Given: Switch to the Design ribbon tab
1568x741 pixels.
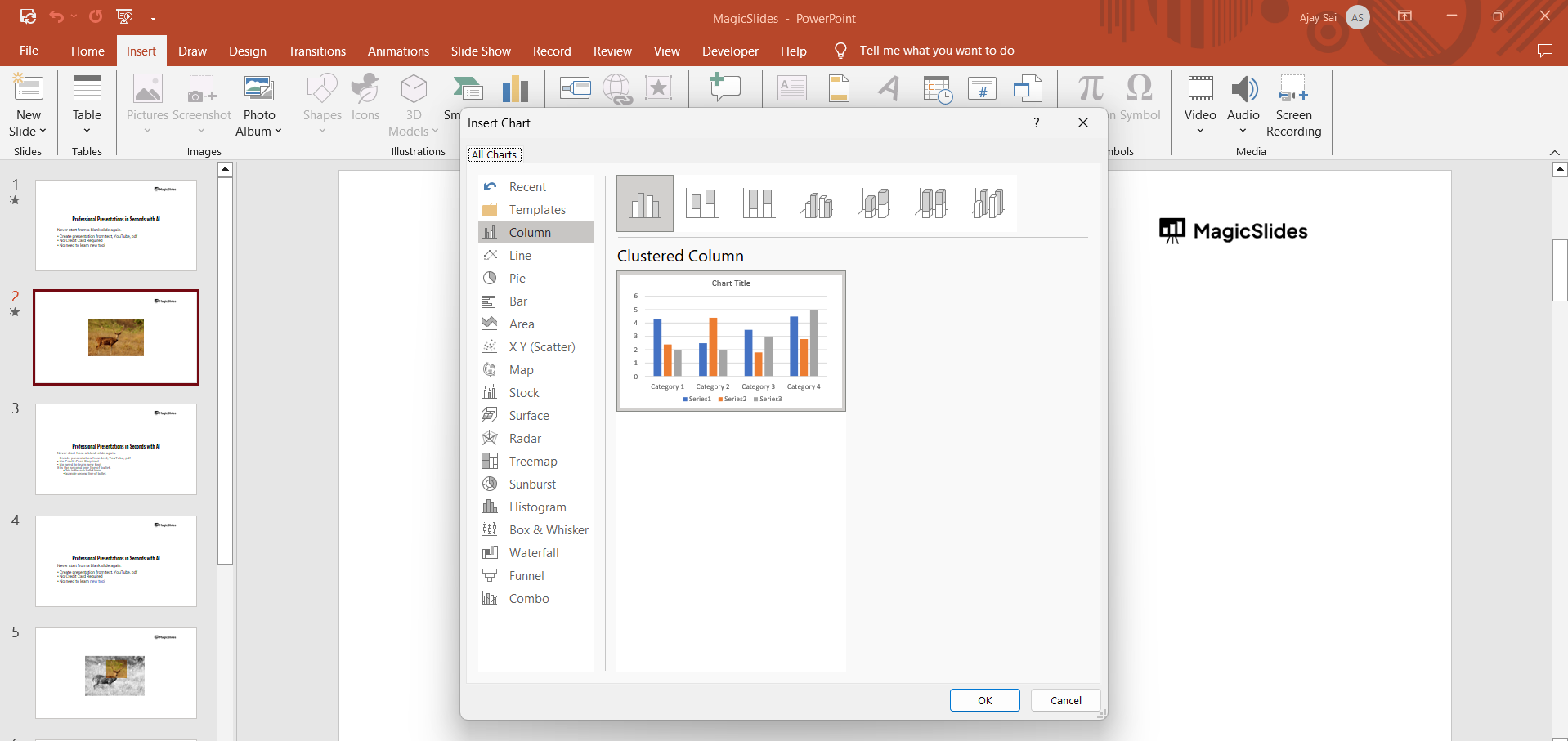Looking at the screenshot, I should click(247, 51).
